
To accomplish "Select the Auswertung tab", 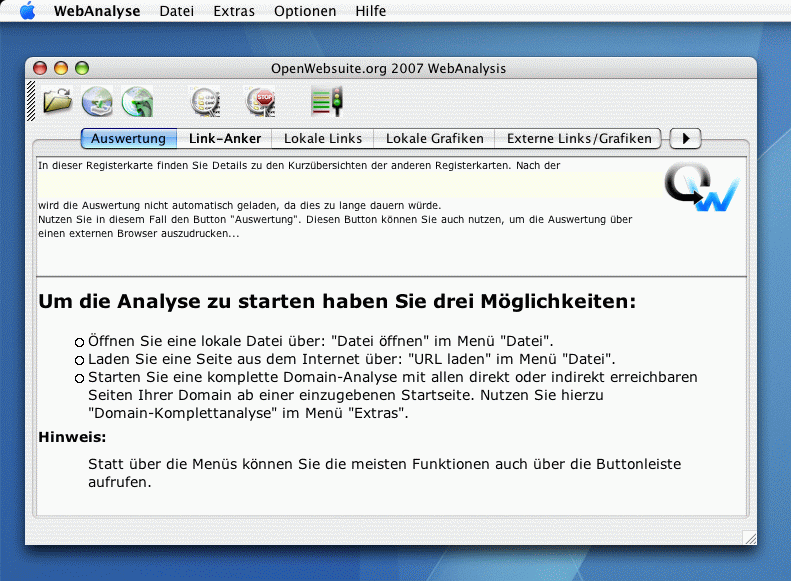I will (x=128, y=139).
